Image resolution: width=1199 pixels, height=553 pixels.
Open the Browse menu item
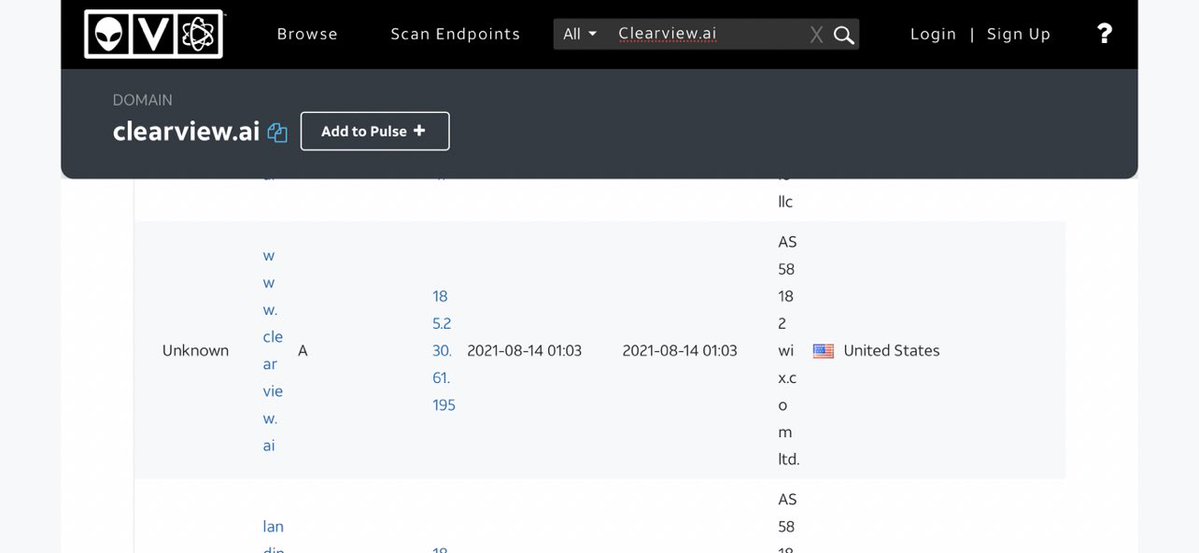coord(307,34)
